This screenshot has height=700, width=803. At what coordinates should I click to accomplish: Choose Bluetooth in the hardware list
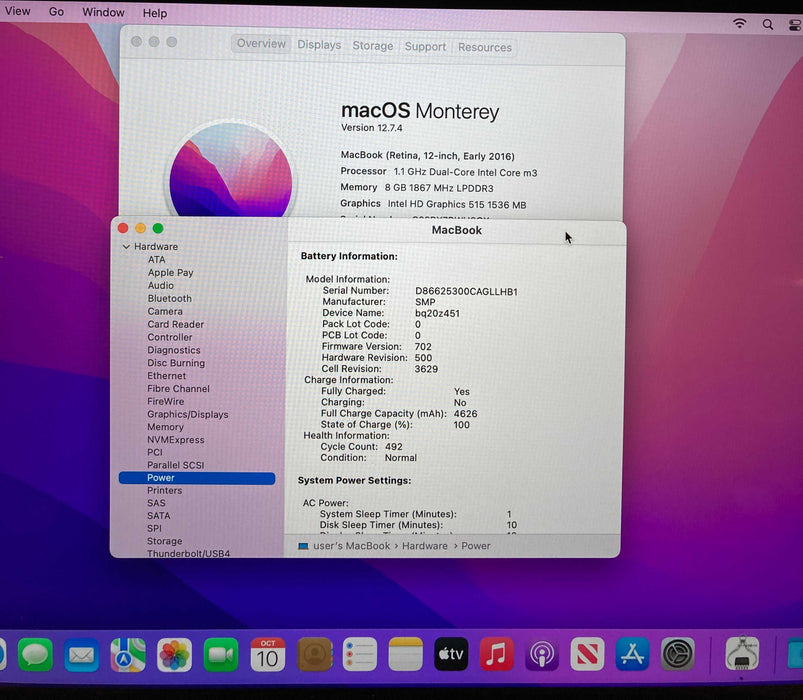[169, 298]
